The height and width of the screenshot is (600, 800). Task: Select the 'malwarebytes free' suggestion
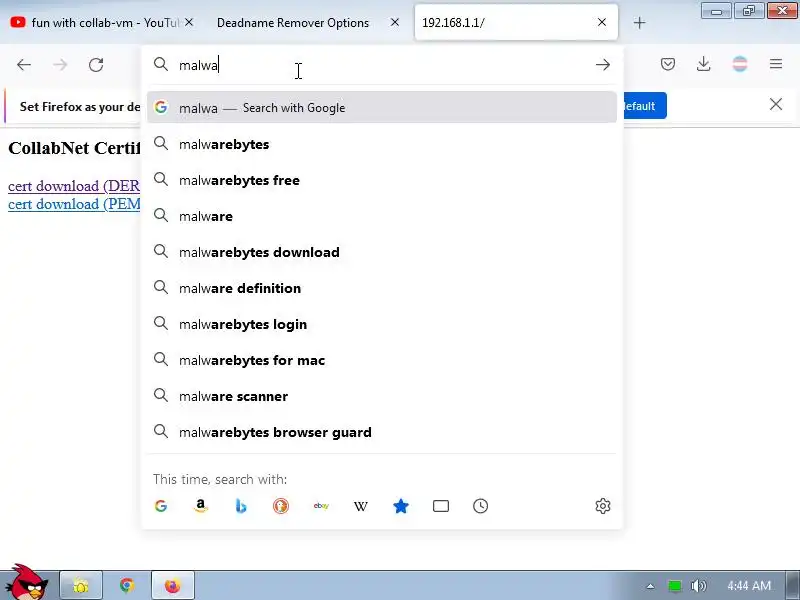click(x=382, y=180)
